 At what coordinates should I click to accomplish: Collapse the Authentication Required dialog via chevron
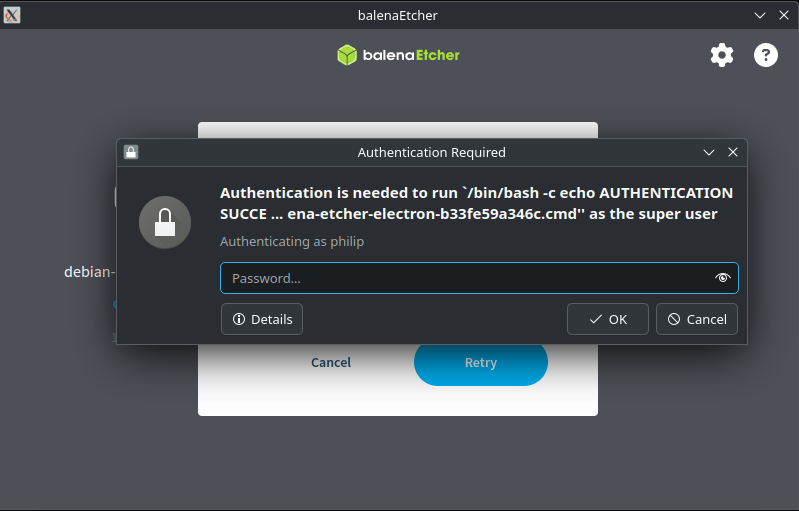coord(709,152)
